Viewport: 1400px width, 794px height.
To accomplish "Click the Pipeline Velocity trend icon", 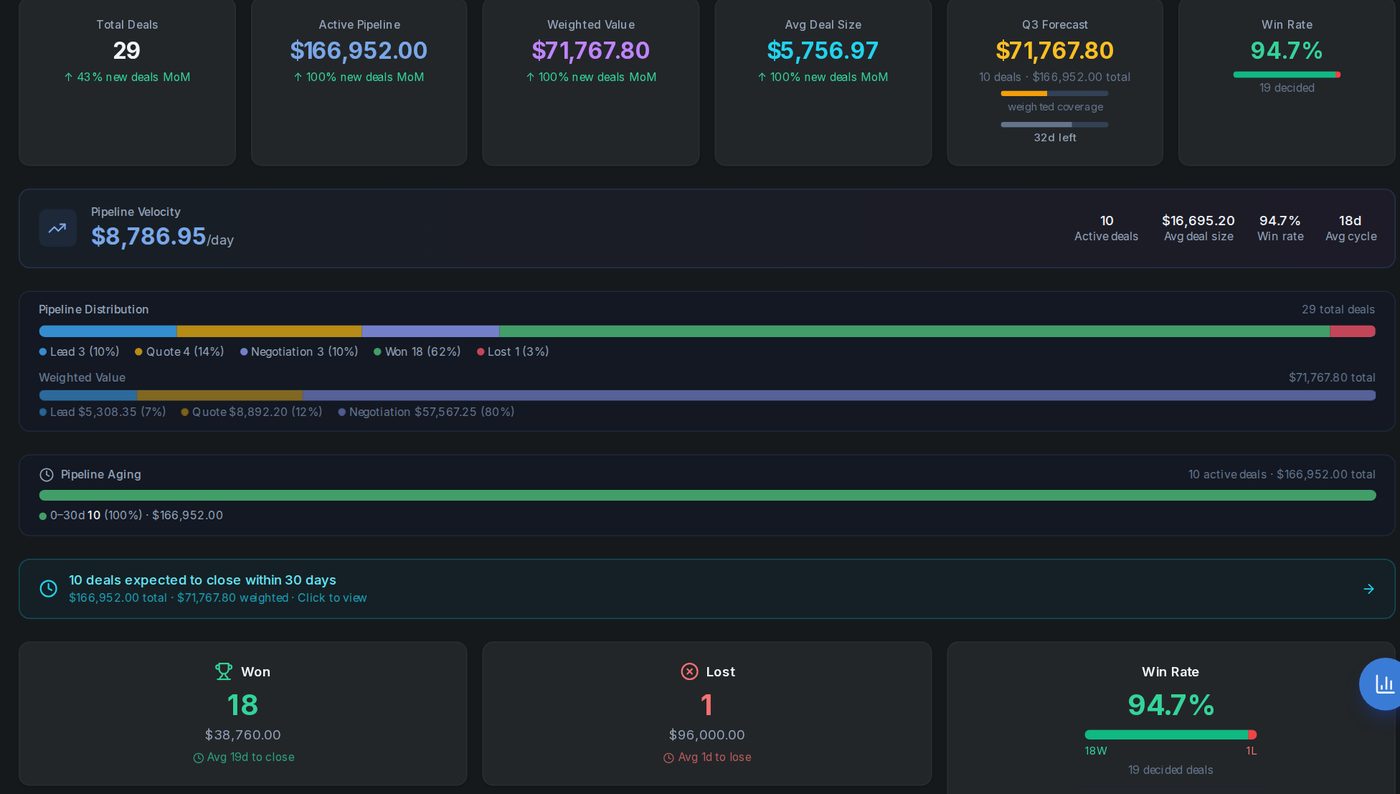I will pyautogui.click(x=57, y=228).
